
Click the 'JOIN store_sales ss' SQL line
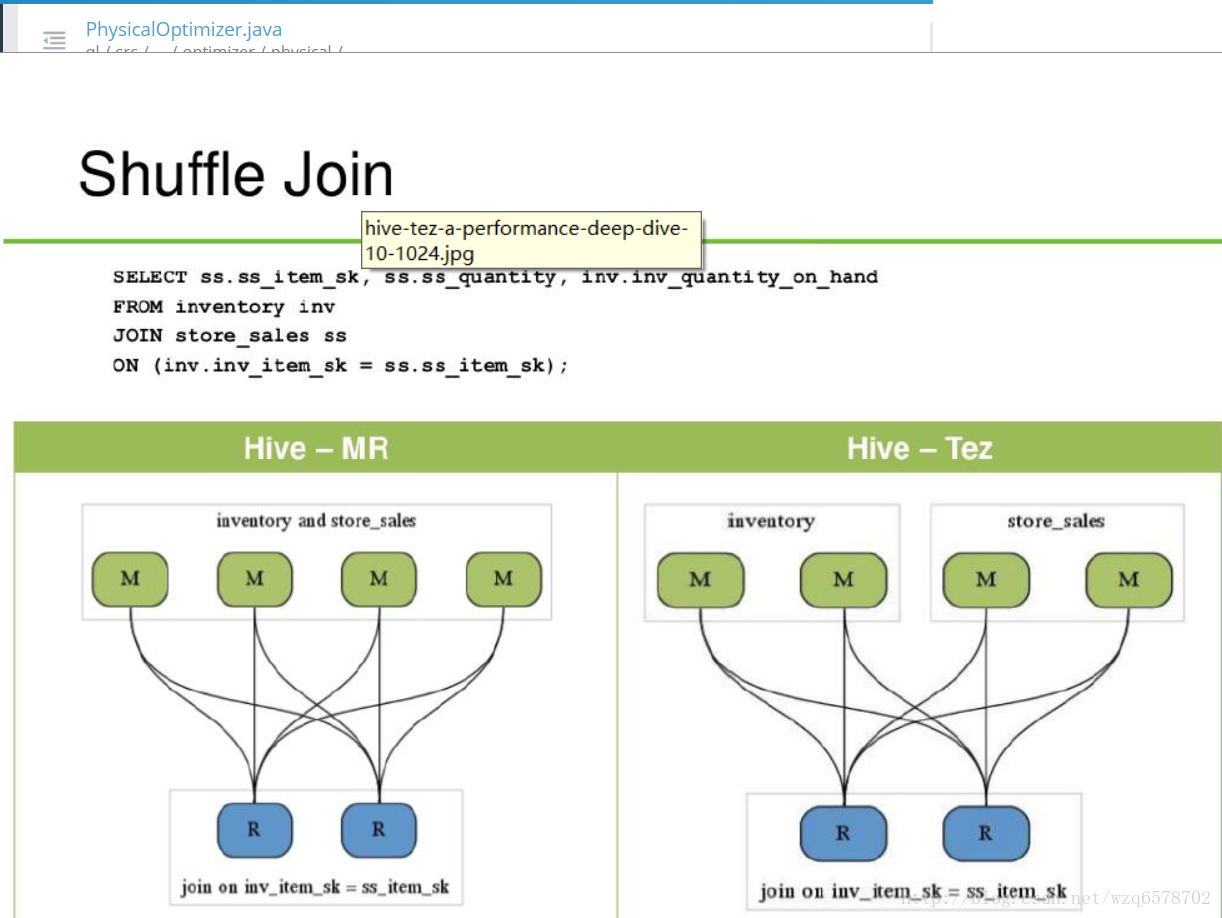click(x=230, y=336)
